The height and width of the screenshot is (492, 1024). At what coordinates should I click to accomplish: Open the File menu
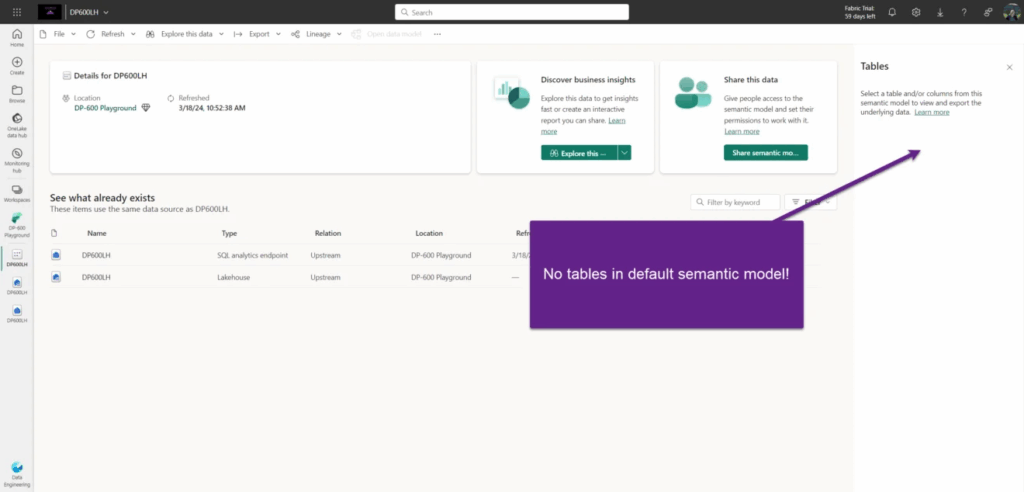tap(57, 34)
